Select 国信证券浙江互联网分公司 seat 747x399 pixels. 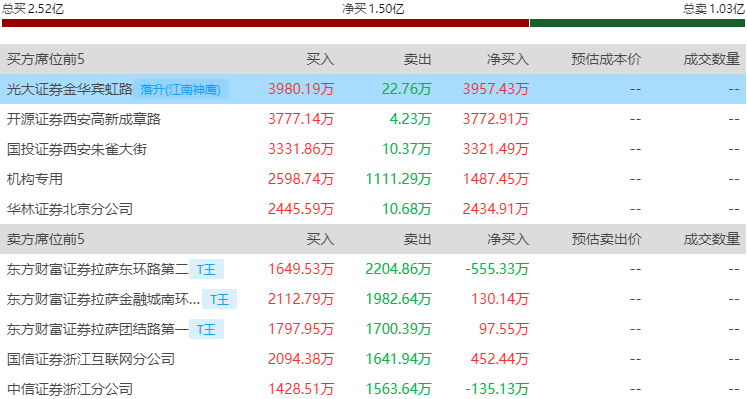pos(91,359)
